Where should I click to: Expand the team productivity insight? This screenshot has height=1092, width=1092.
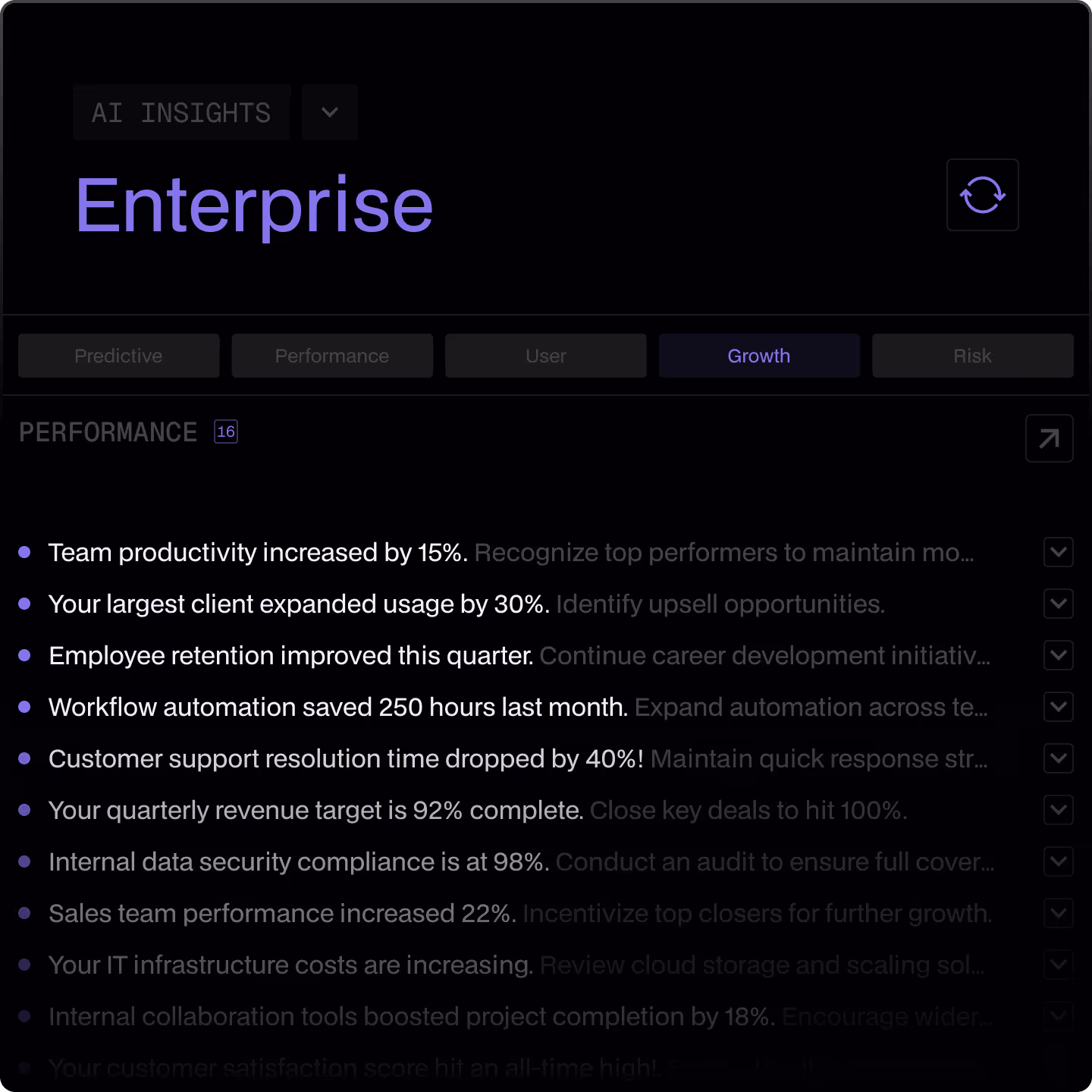1058,552
